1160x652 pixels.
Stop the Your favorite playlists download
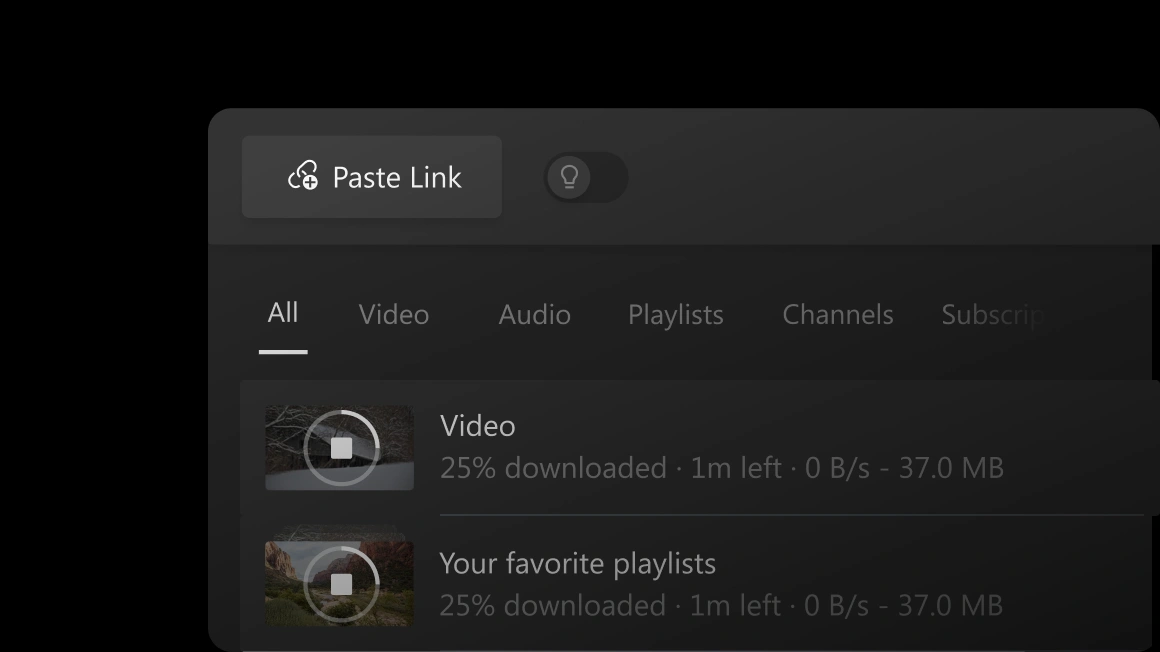click(x=341, y=585)
